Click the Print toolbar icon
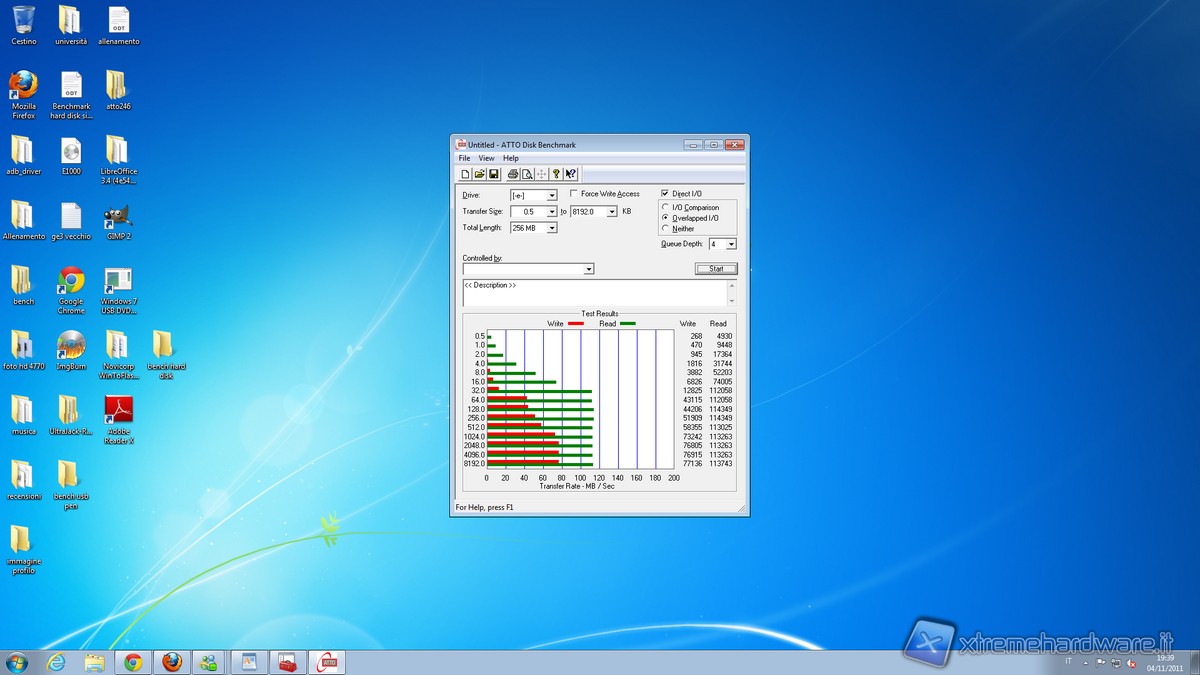Screen dimensions: 1200x675 (x=513, y=174)
